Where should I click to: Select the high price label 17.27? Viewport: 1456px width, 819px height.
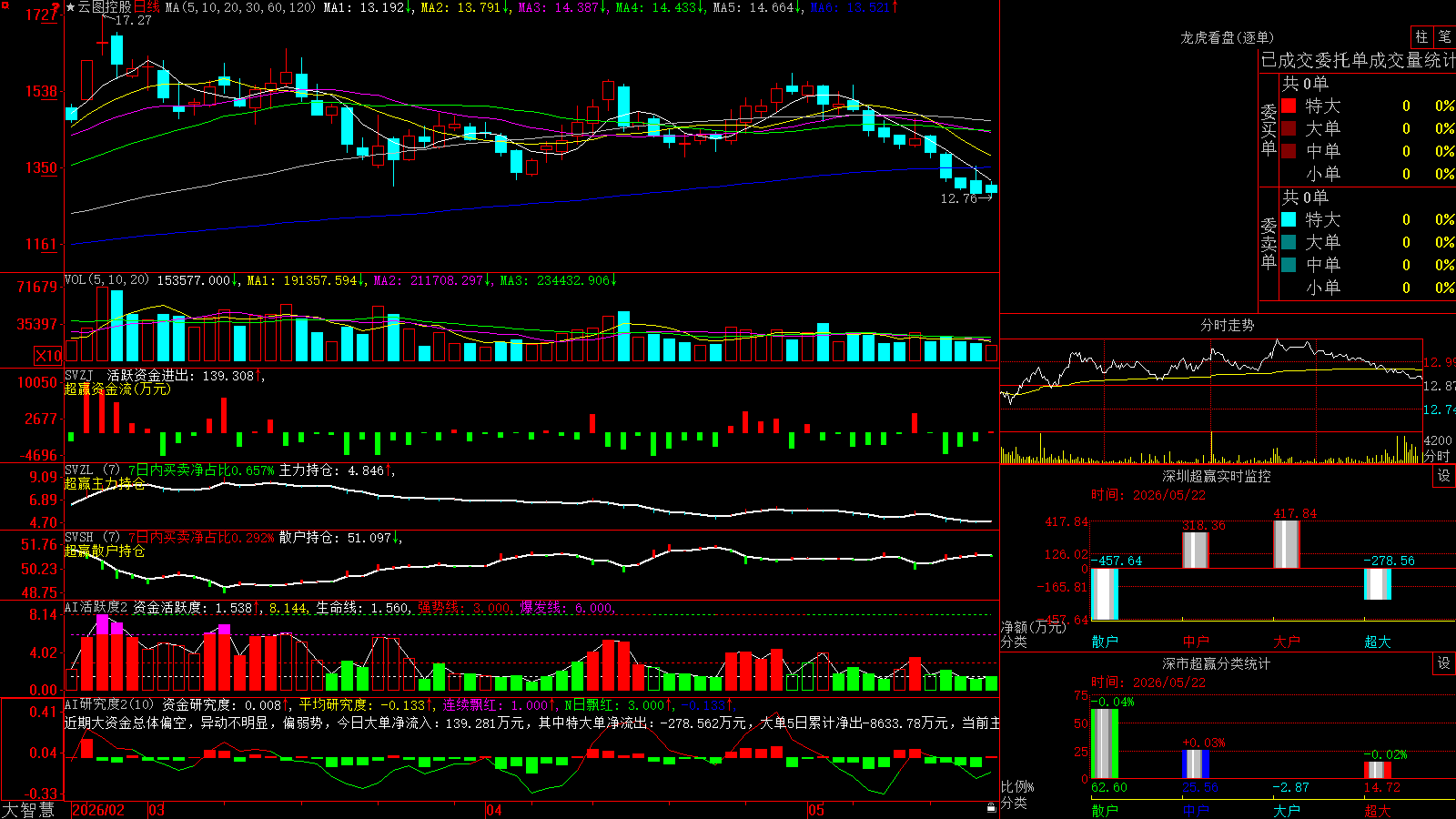pyautogui.click(x=134, y=20)
